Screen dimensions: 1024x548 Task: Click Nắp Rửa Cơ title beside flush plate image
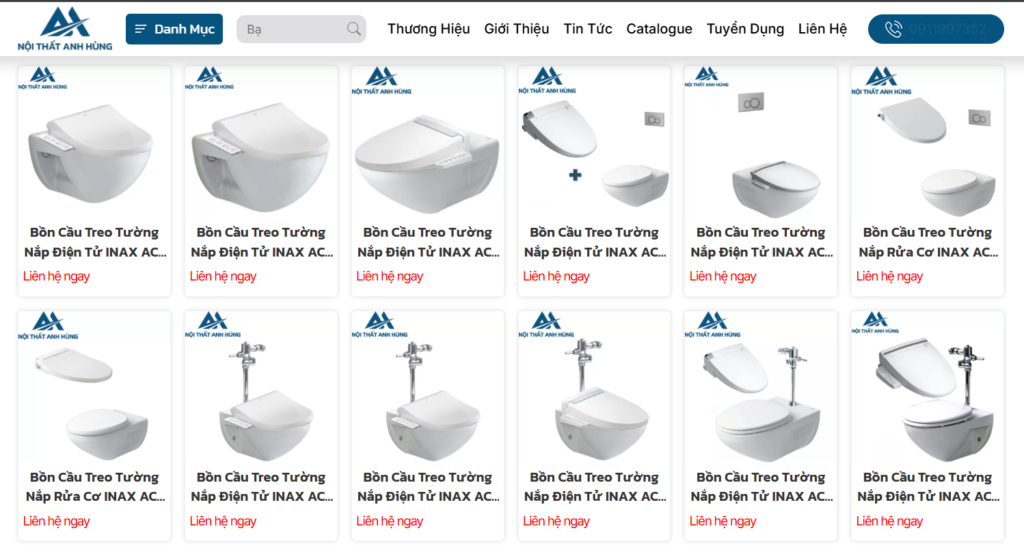[927, 242]
